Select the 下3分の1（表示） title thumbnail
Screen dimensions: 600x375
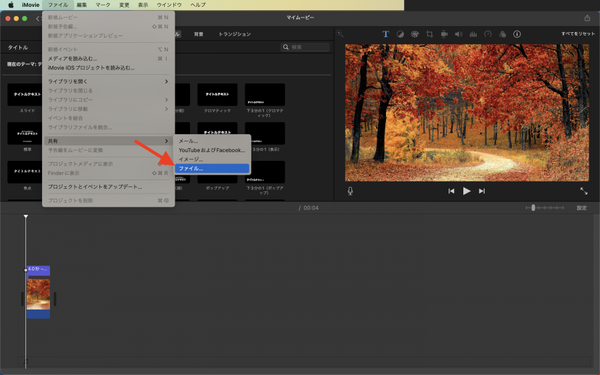[265, 133]
